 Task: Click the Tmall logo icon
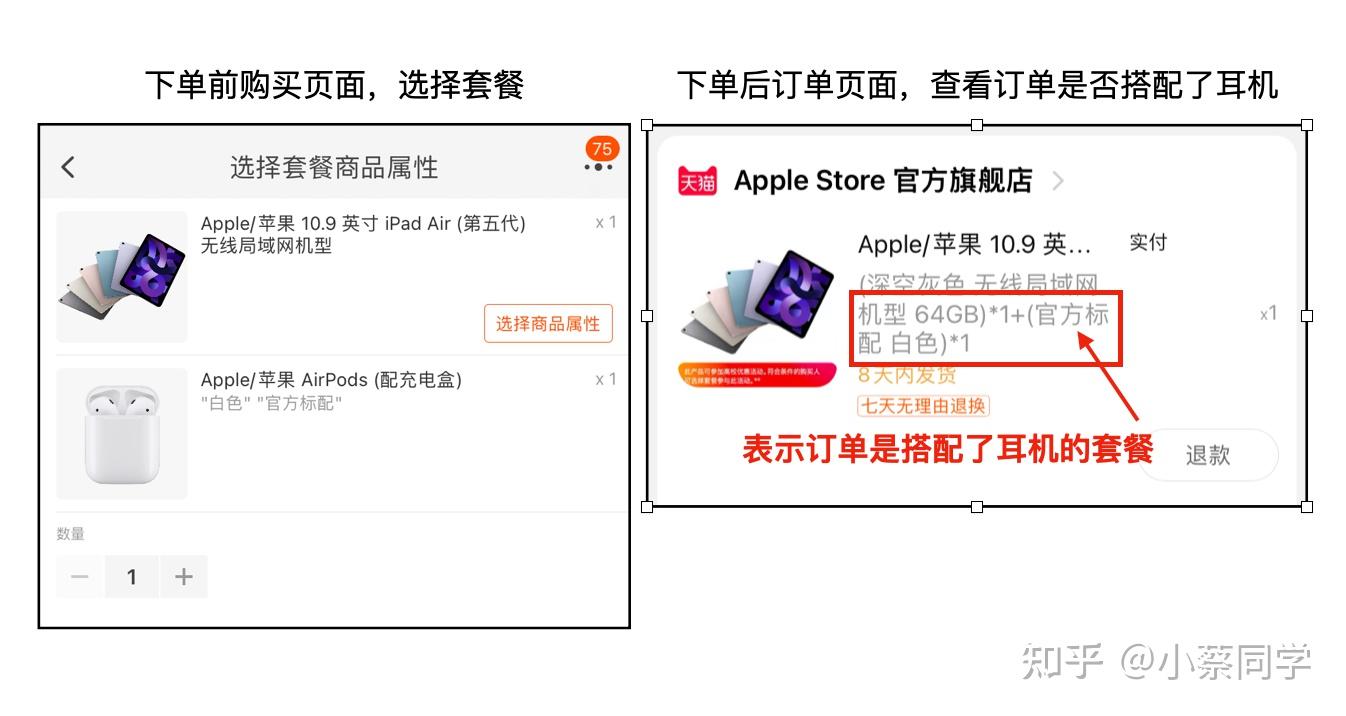697,182
